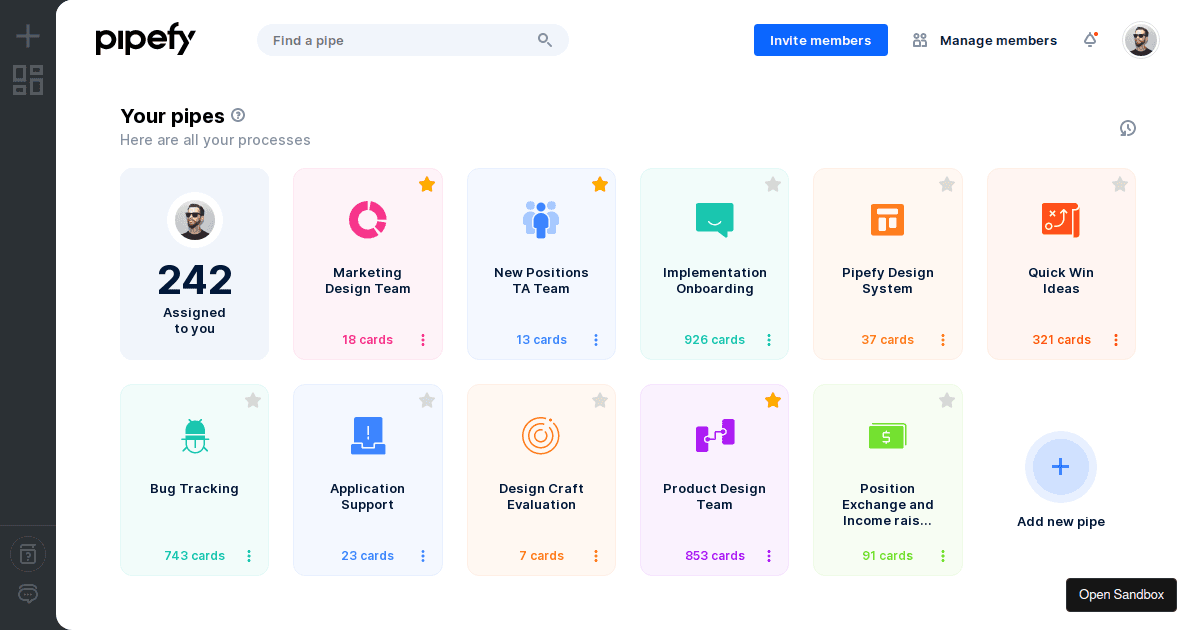Screen dimensions: 1200x630
Task: Open the Your pipes help tooltip
Action: click(x=238, y=115)
